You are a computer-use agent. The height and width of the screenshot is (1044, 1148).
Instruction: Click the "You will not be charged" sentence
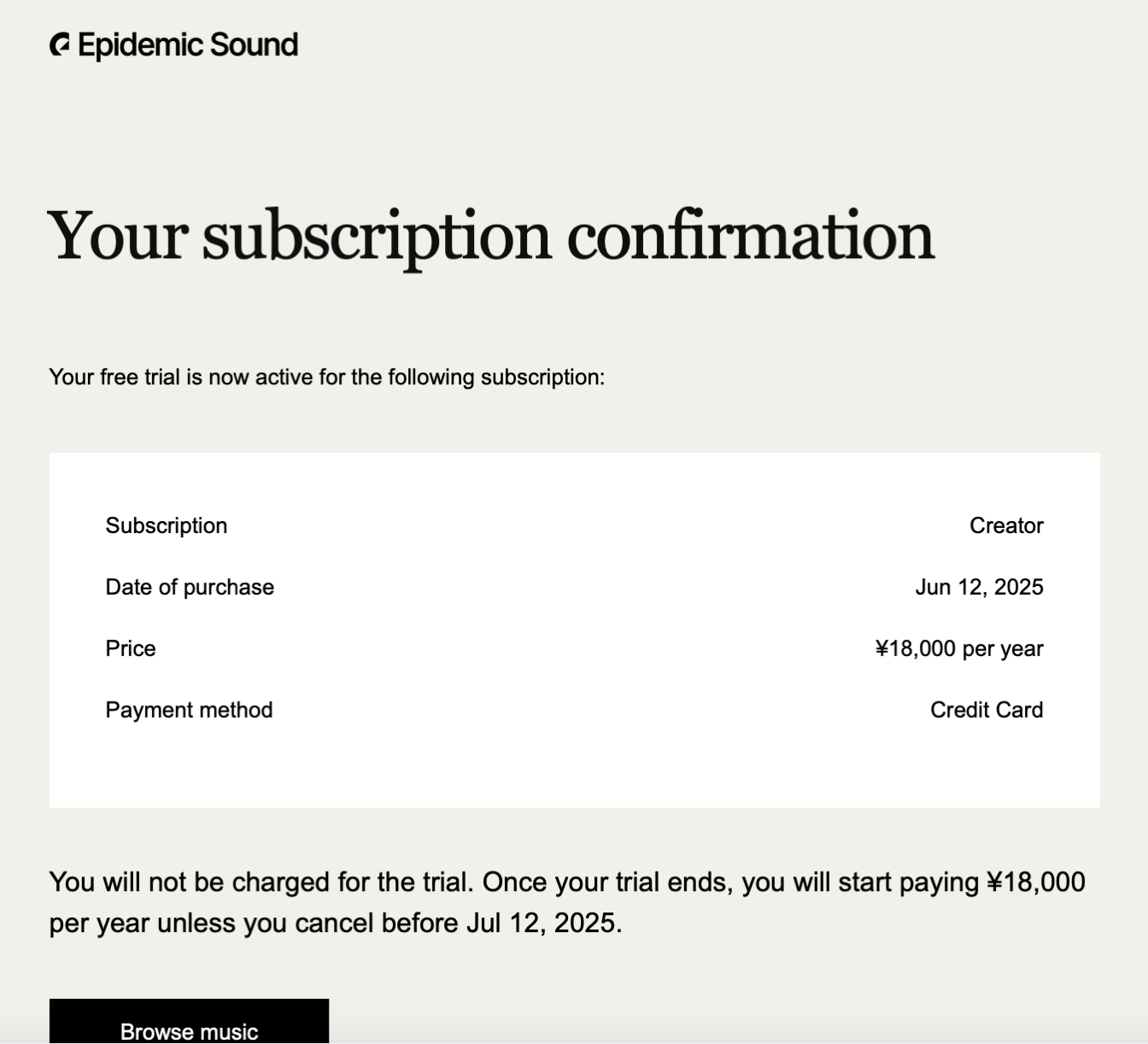click(x=261, y=882)
